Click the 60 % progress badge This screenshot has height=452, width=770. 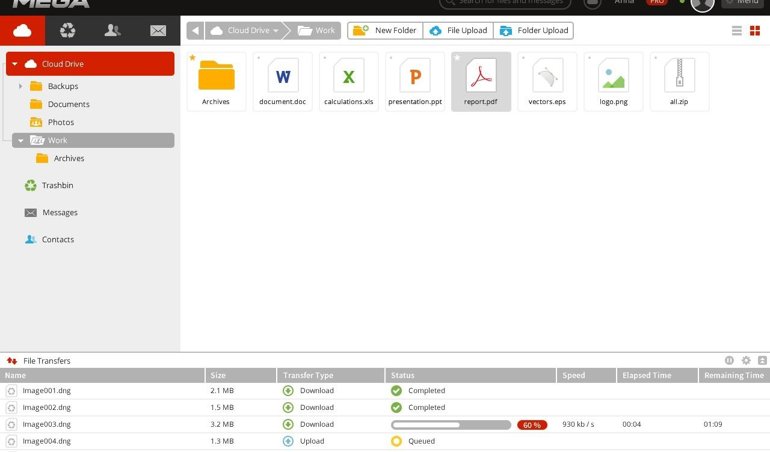coord(532,425)
